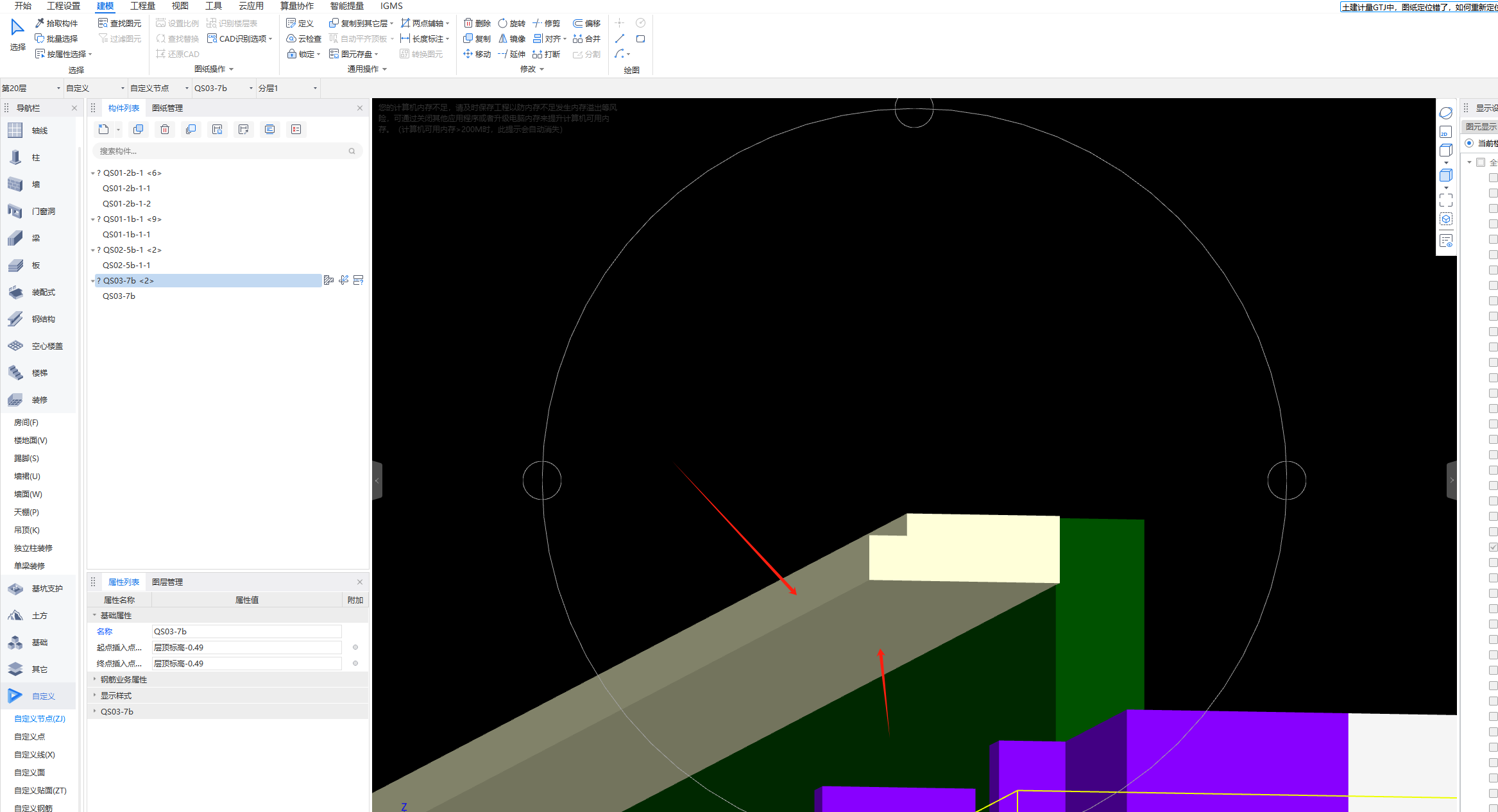Close the 导航栏 panel
Image resolution: width=1498 pixels, height=812 pixels.
(x=74, y=108)
